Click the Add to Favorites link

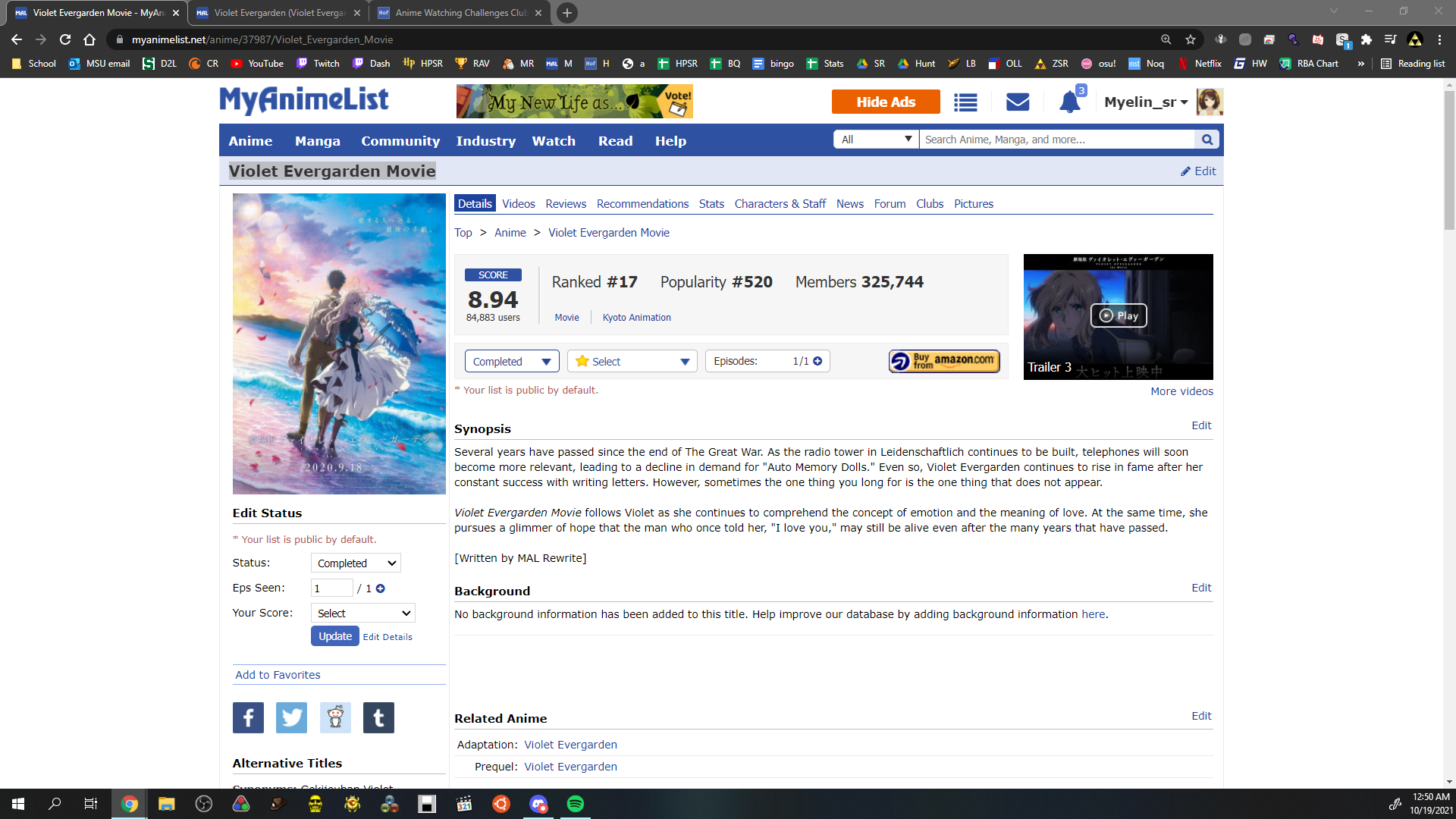pyautogui.click(x=278, y=675)
